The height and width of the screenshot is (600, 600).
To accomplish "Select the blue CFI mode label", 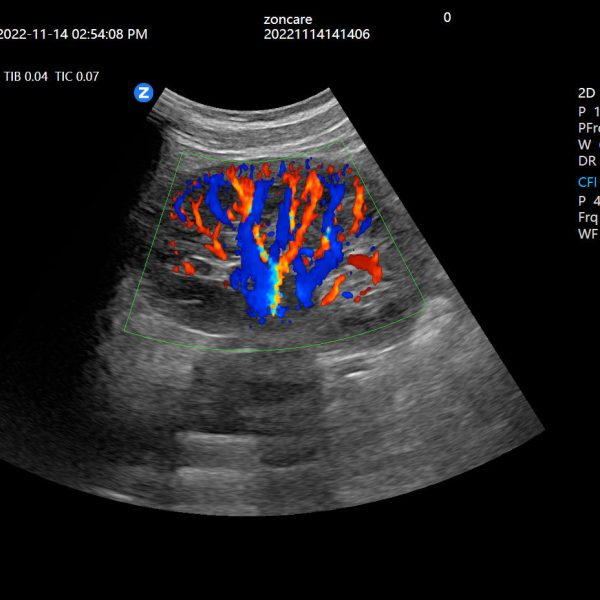I will coord(588,182).
